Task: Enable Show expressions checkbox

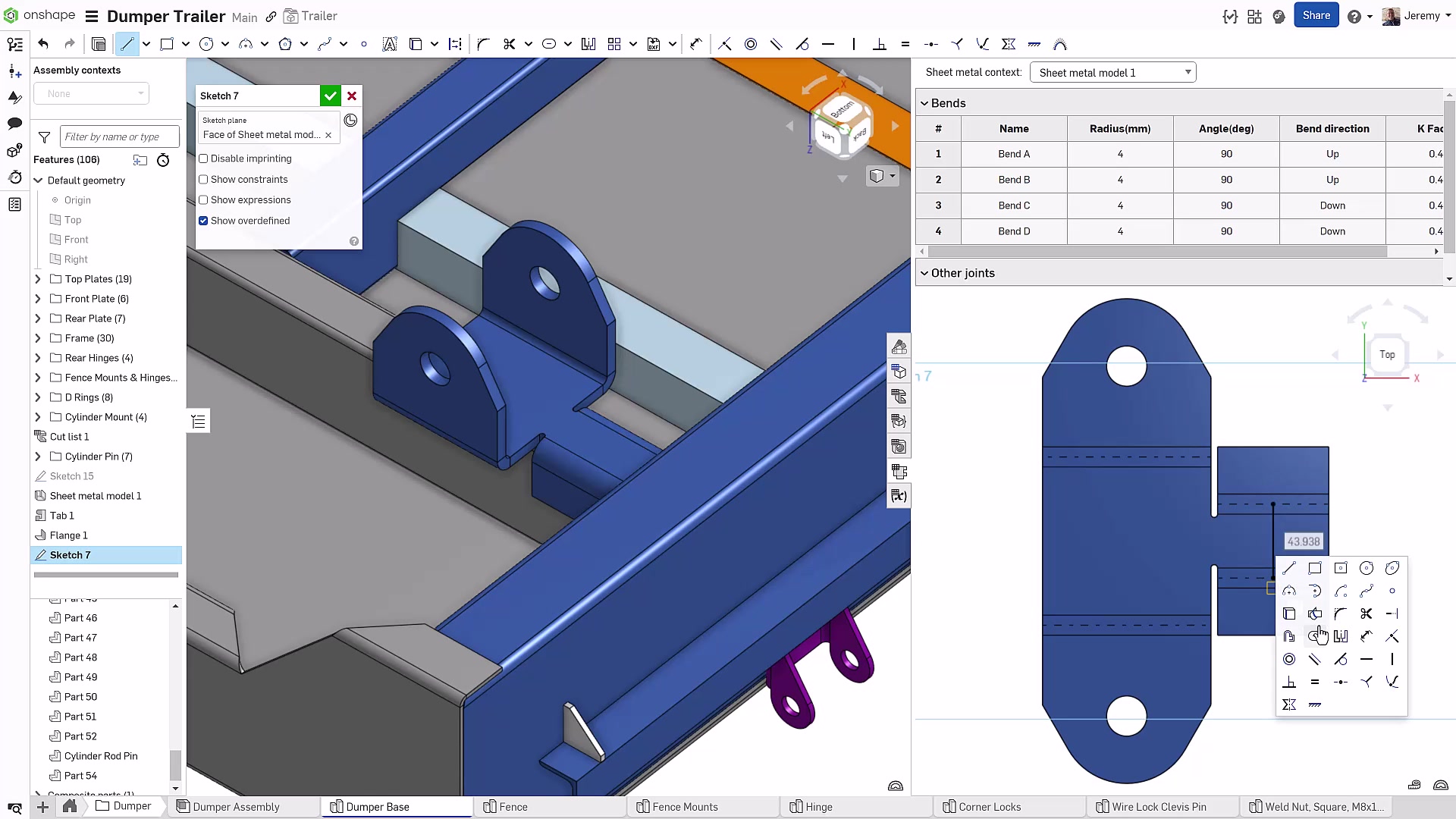Action: pos(203,200)
